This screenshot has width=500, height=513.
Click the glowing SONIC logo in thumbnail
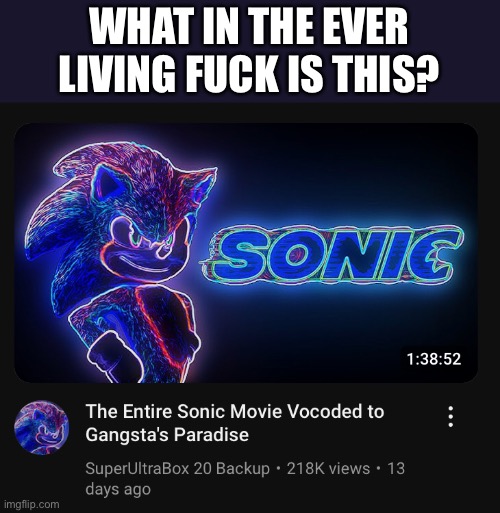click(x=332, y=254)
